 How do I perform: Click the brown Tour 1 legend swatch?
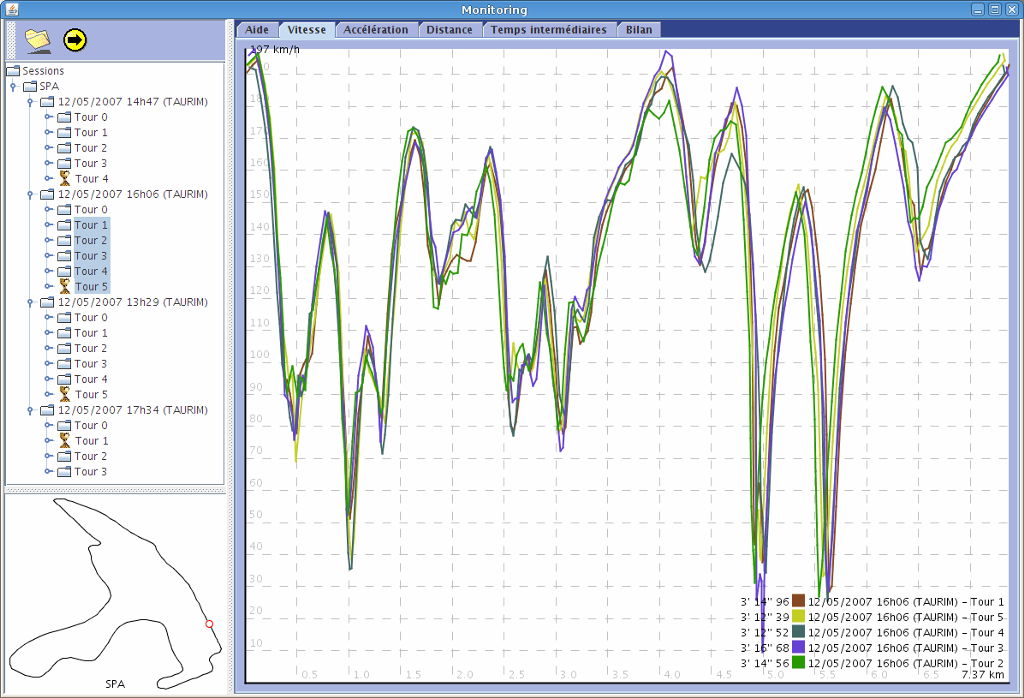(x=799, y=602)
